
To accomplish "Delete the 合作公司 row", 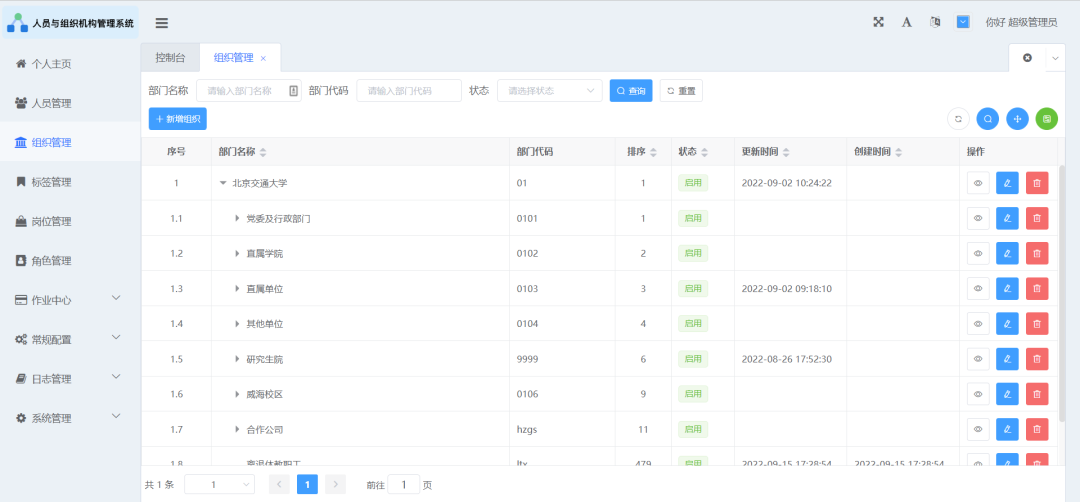I will (1037, 429).
